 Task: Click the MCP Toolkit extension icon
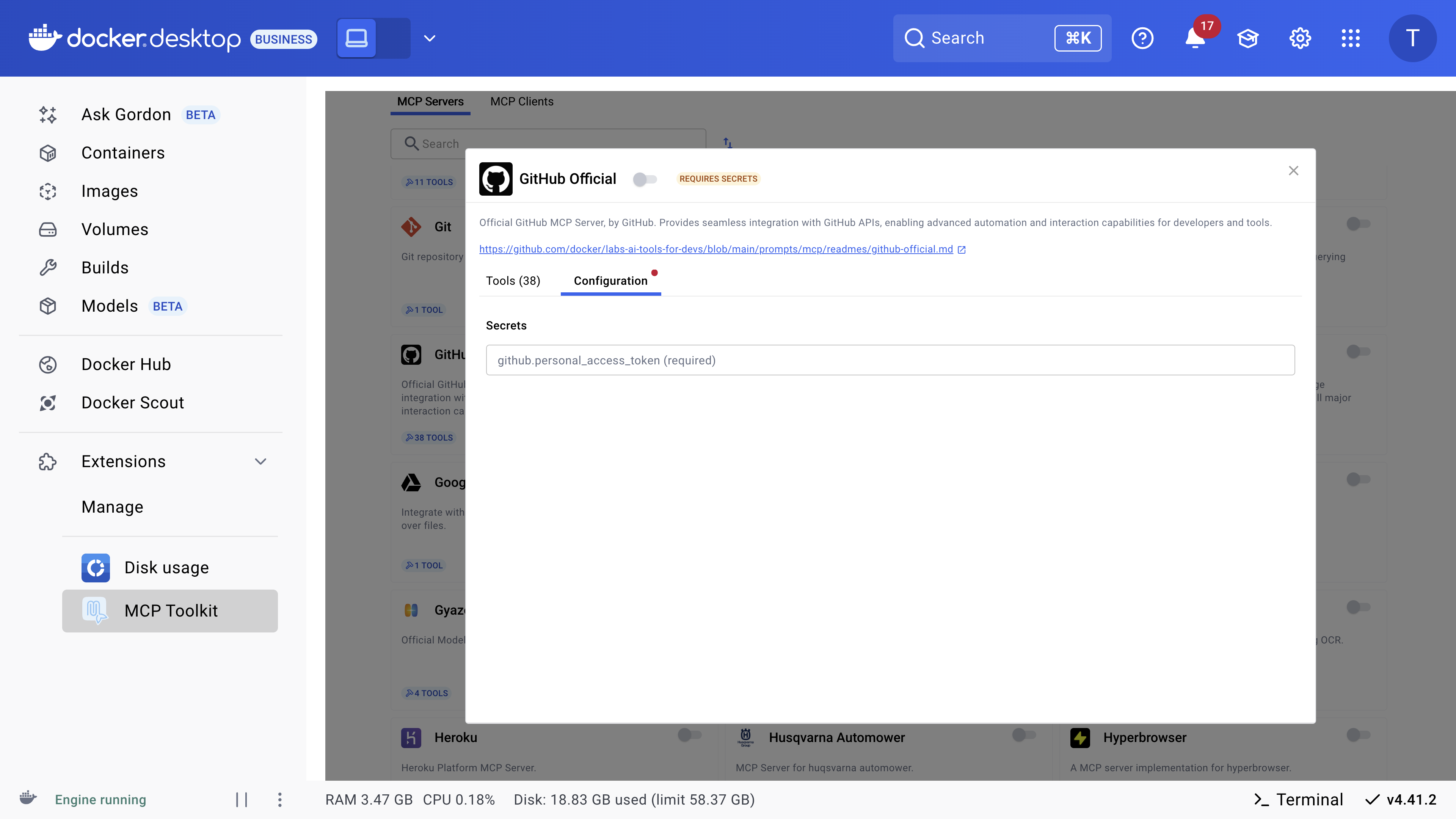(x=95, y=610)
